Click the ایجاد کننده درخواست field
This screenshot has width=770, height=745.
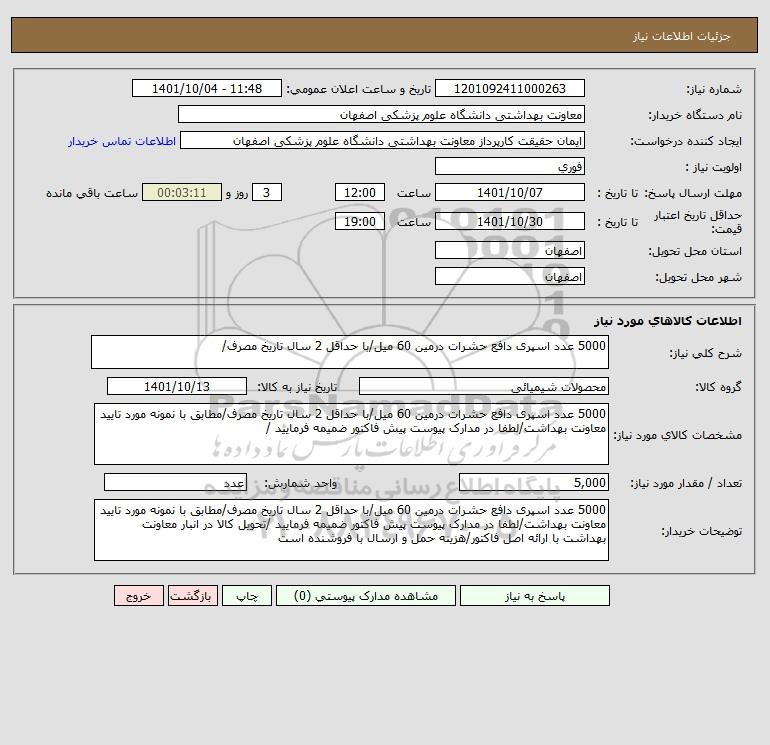[x=383, y=140]
